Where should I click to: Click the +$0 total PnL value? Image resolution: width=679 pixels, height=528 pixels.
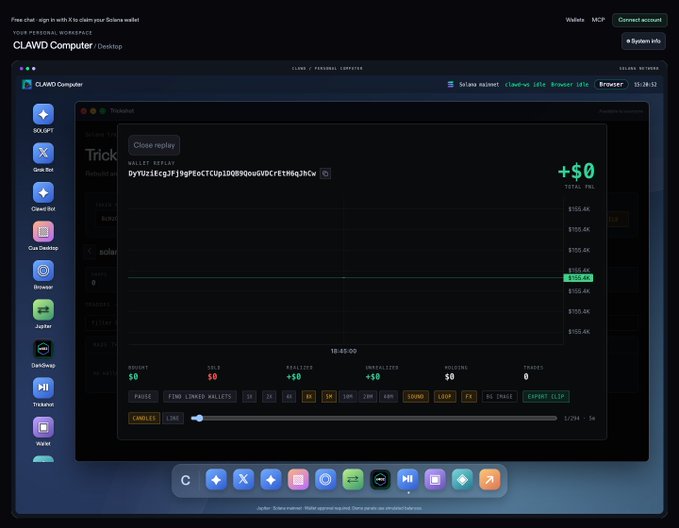tap(576, 171)
